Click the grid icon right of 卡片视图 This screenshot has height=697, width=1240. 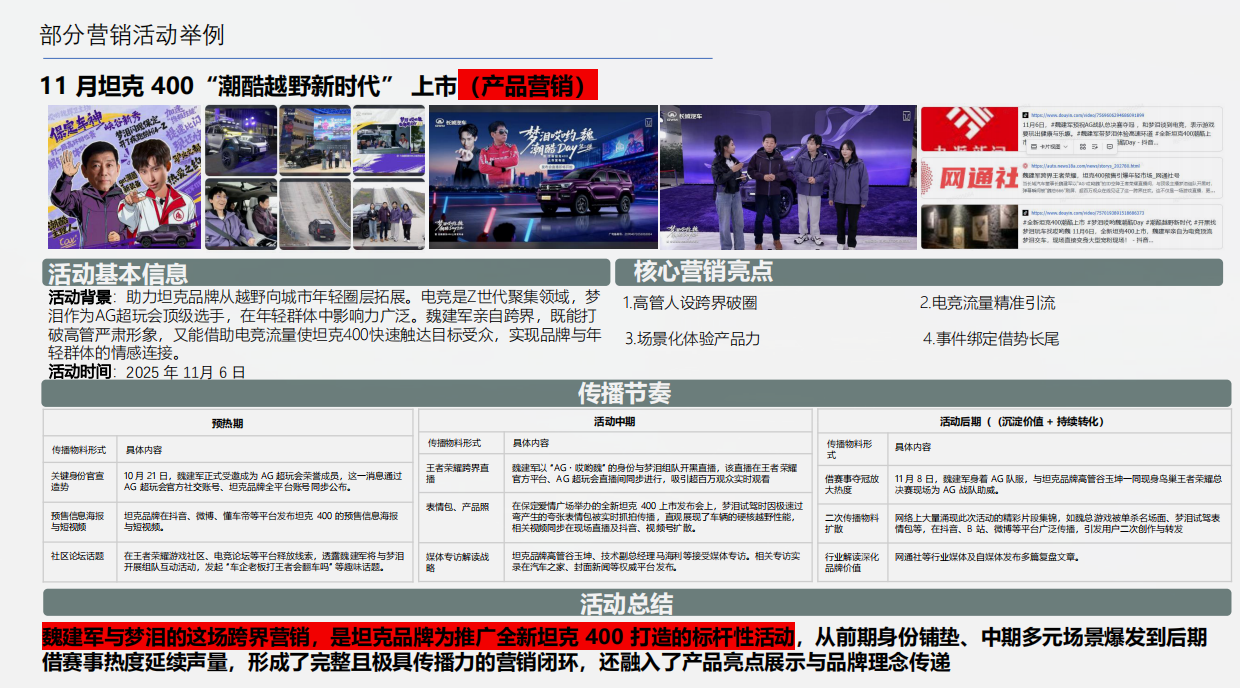tap(1083, 147)
